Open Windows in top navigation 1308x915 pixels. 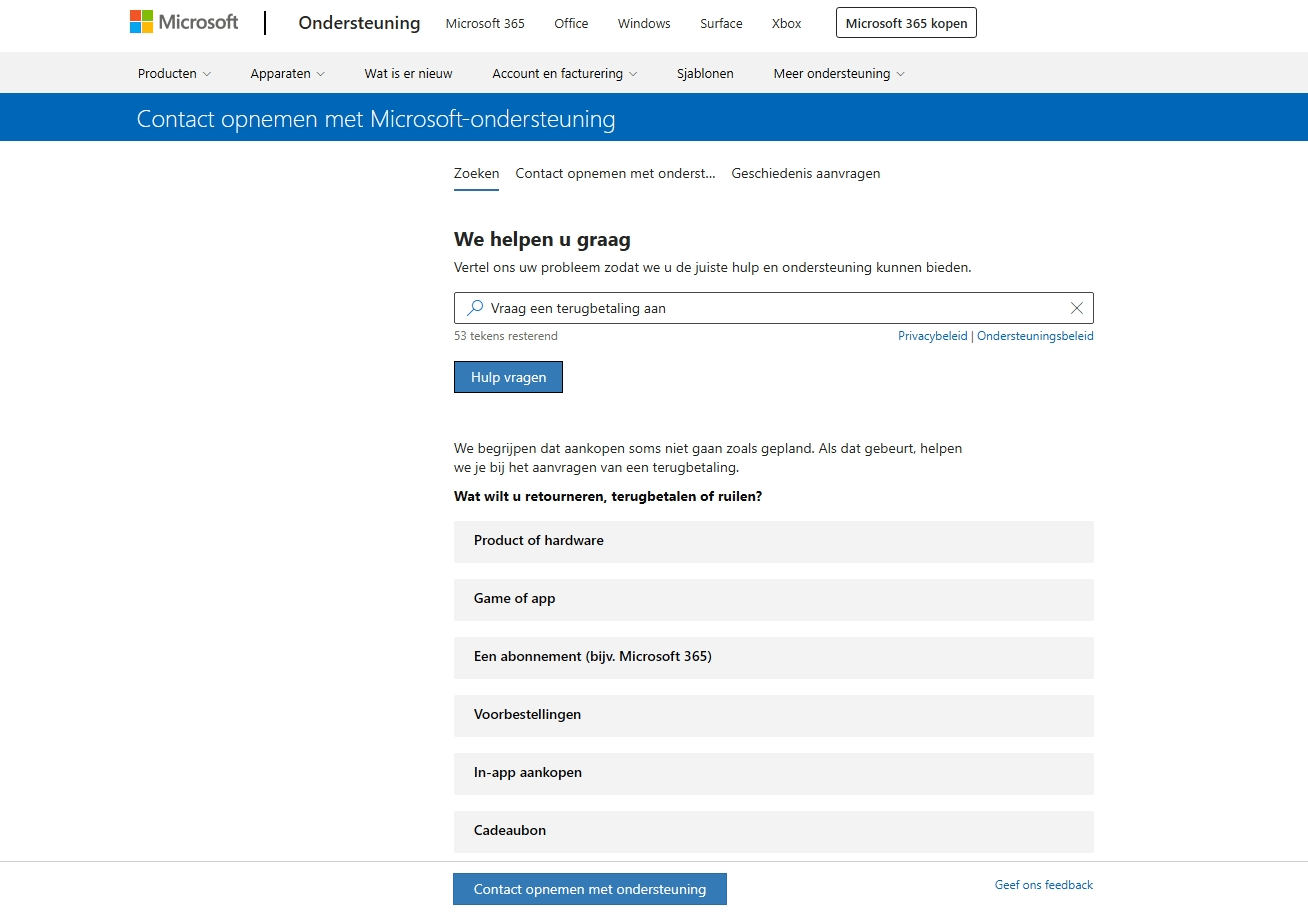[644, 23]
